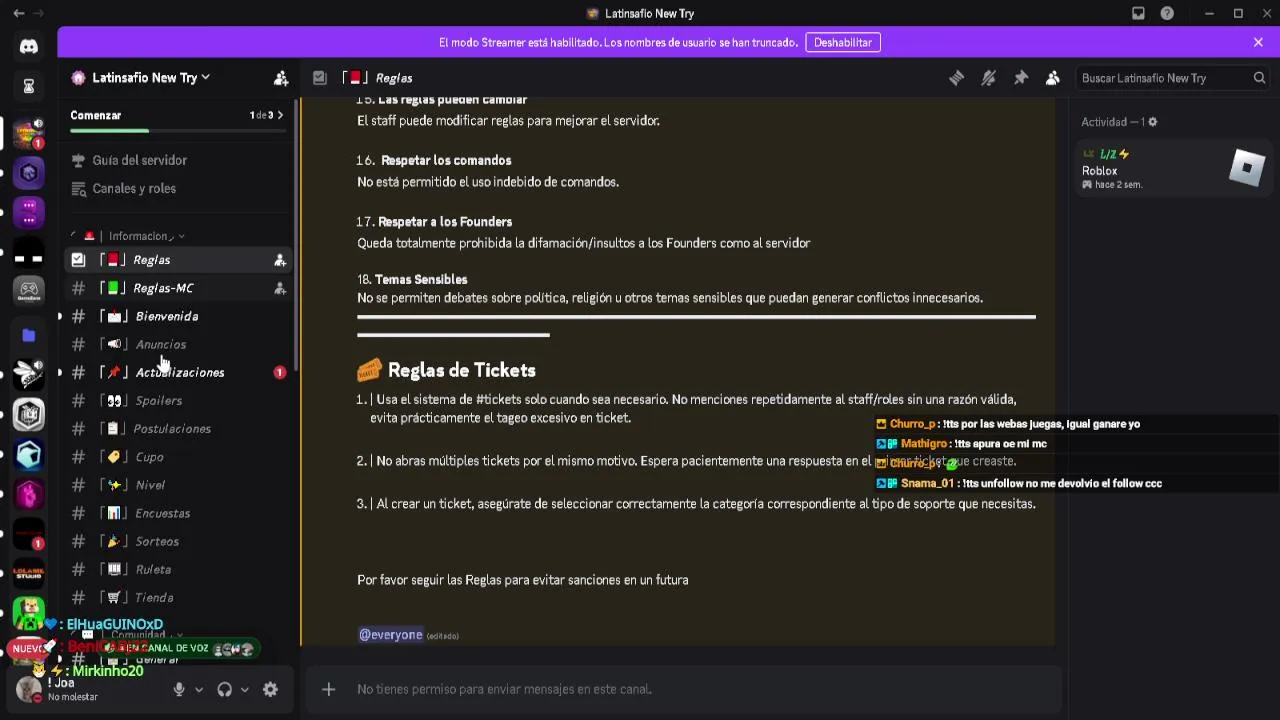Deafen with headphones icon

coord(225,689)
